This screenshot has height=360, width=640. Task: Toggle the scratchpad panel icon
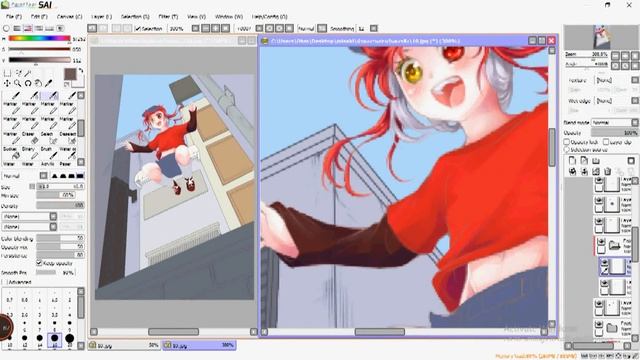coord(60,29)
